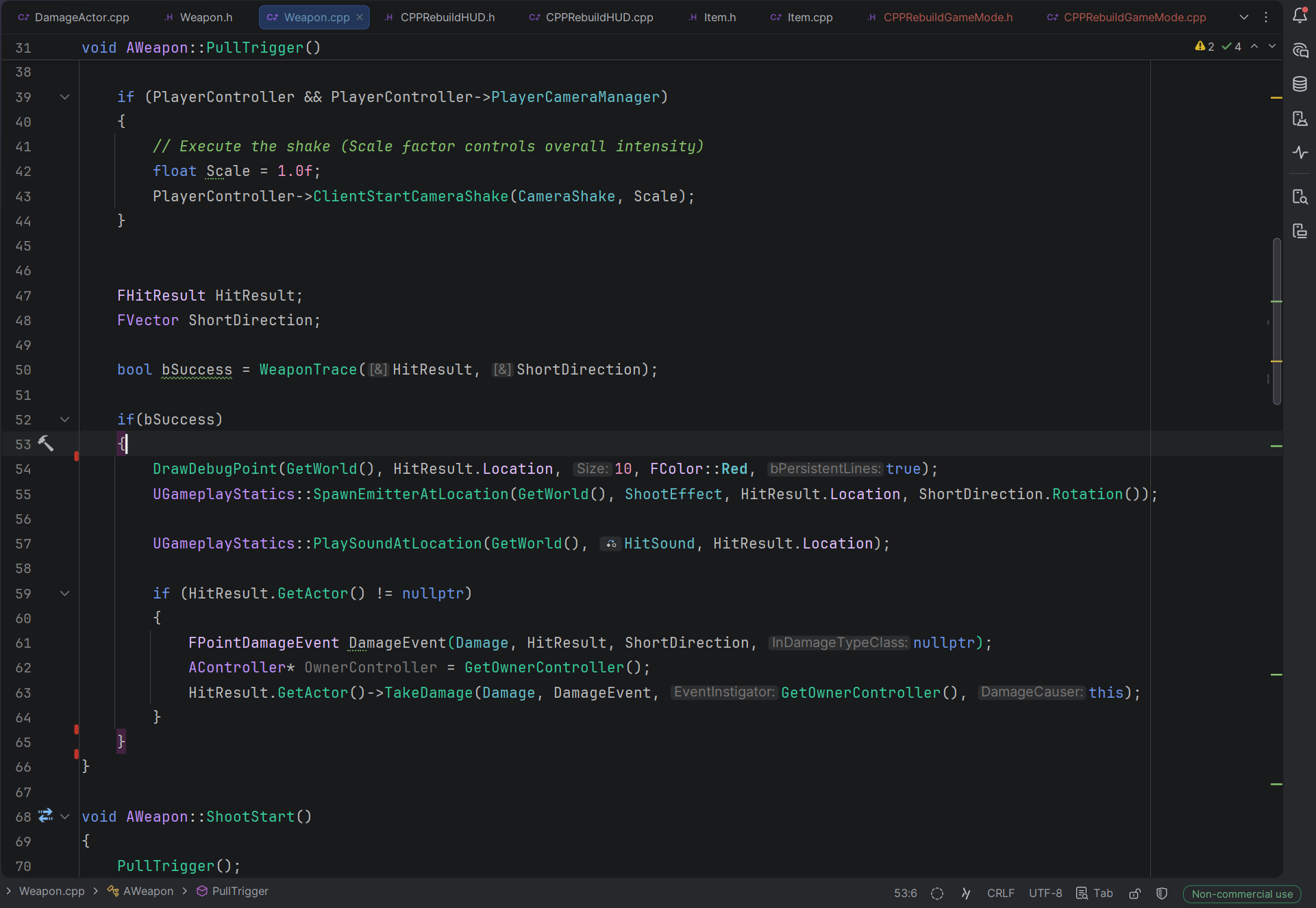Click ClientStartCameraShake on line 43
This screenshot has height=908, width=1316.
(411, 196)
